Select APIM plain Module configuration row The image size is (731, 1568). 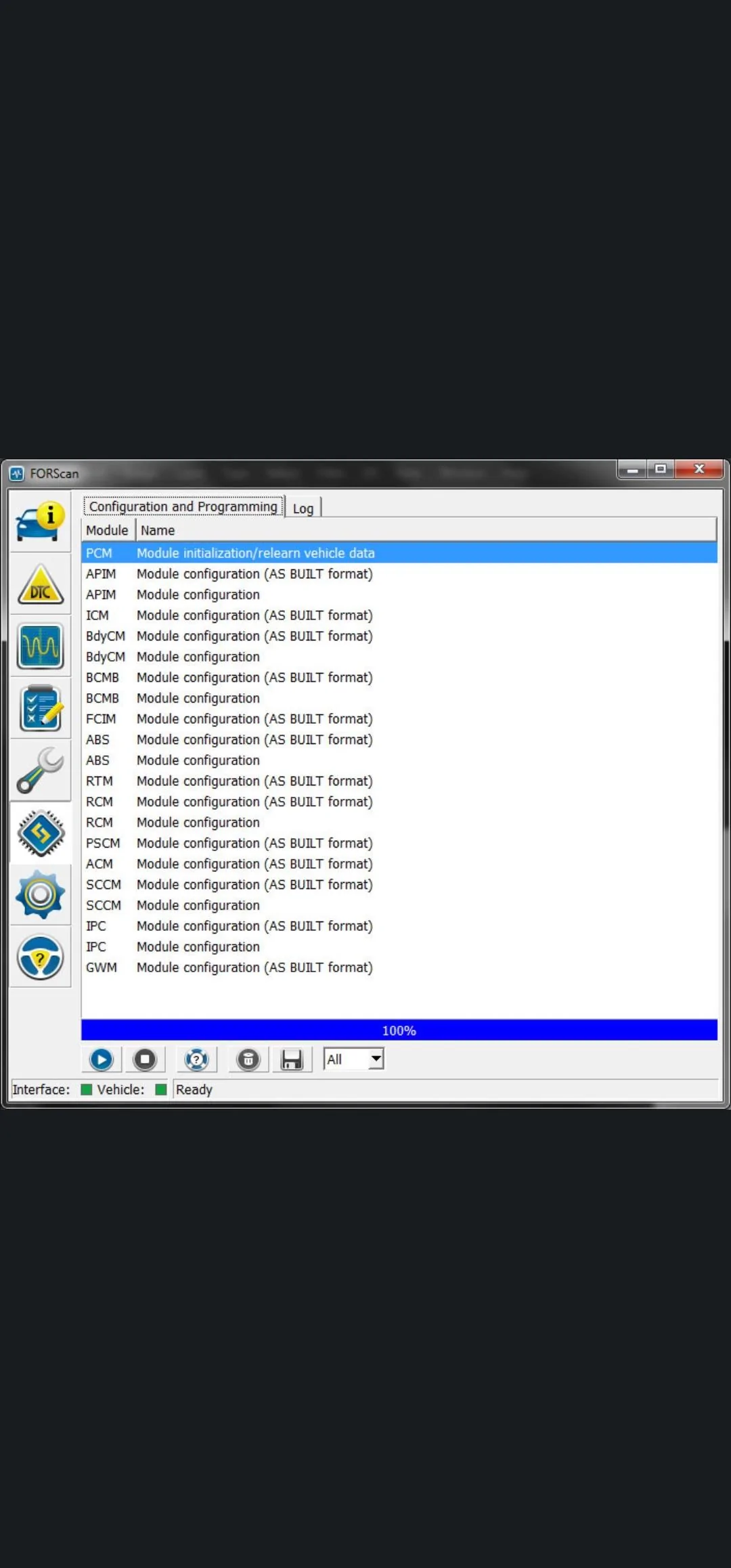tap(399, 594)
